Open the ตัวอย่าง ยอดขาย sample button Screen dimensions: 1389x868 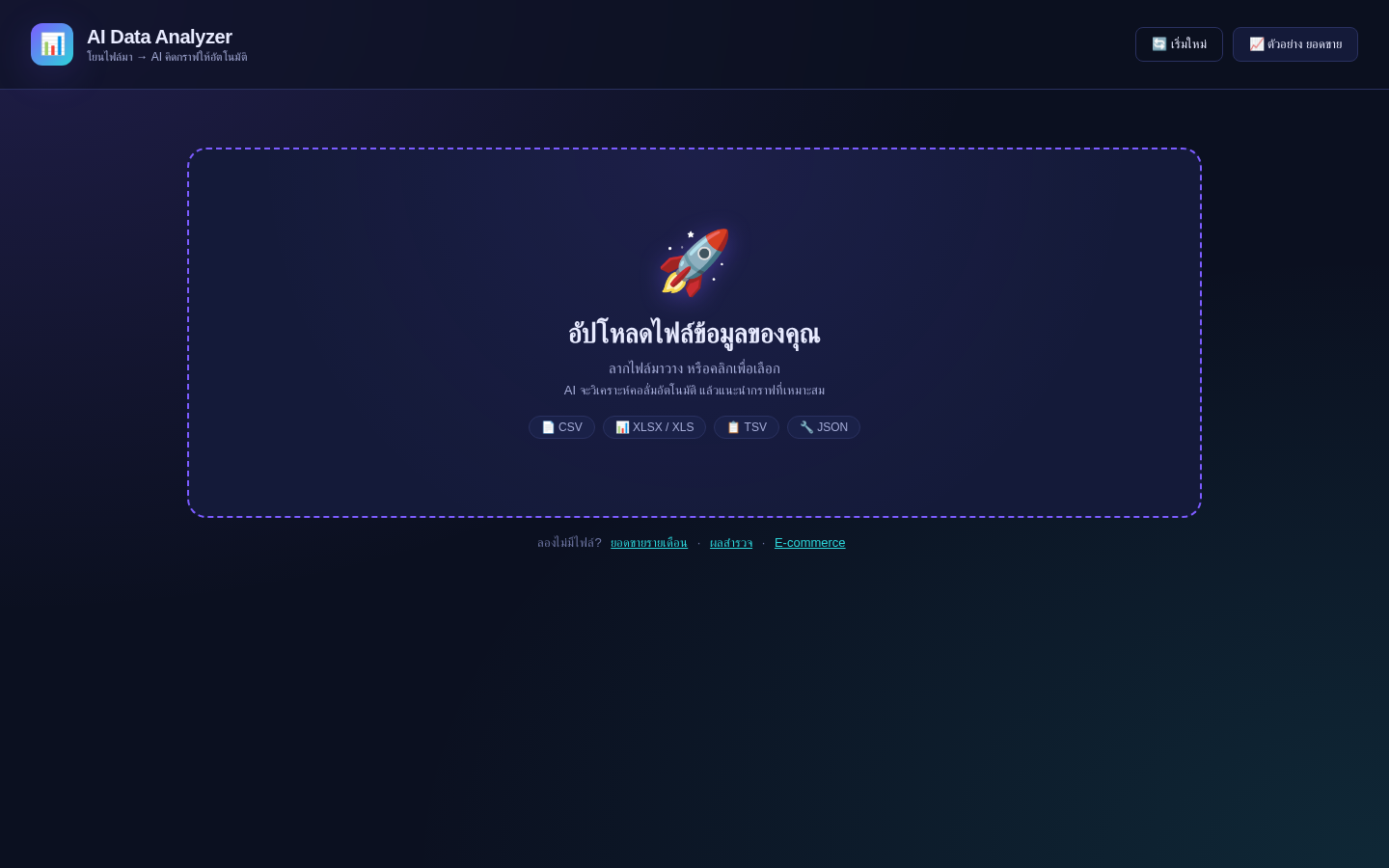click(x=1295, y=44)
